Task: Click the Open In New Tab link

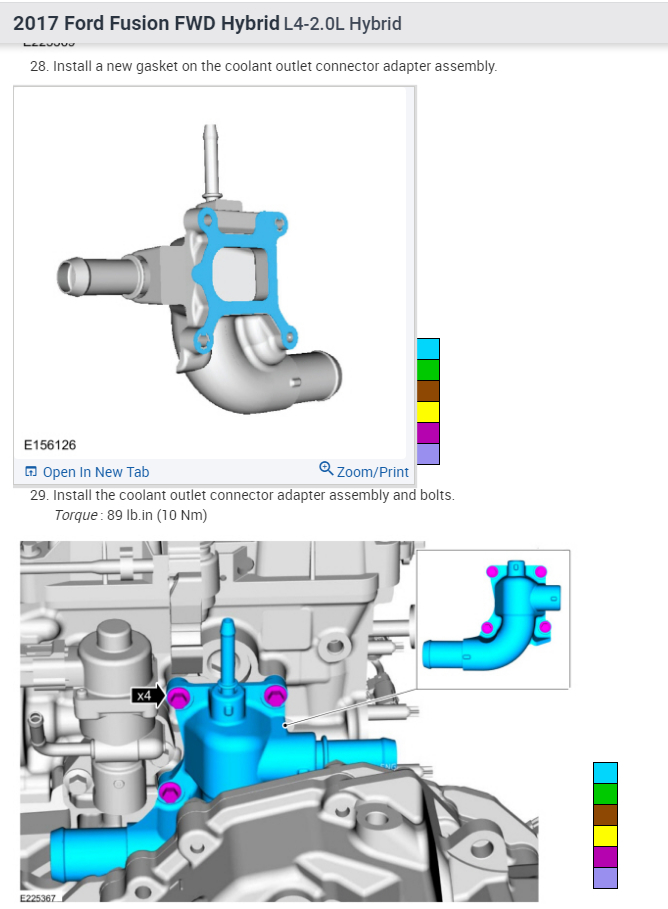Action: [96, 472]
